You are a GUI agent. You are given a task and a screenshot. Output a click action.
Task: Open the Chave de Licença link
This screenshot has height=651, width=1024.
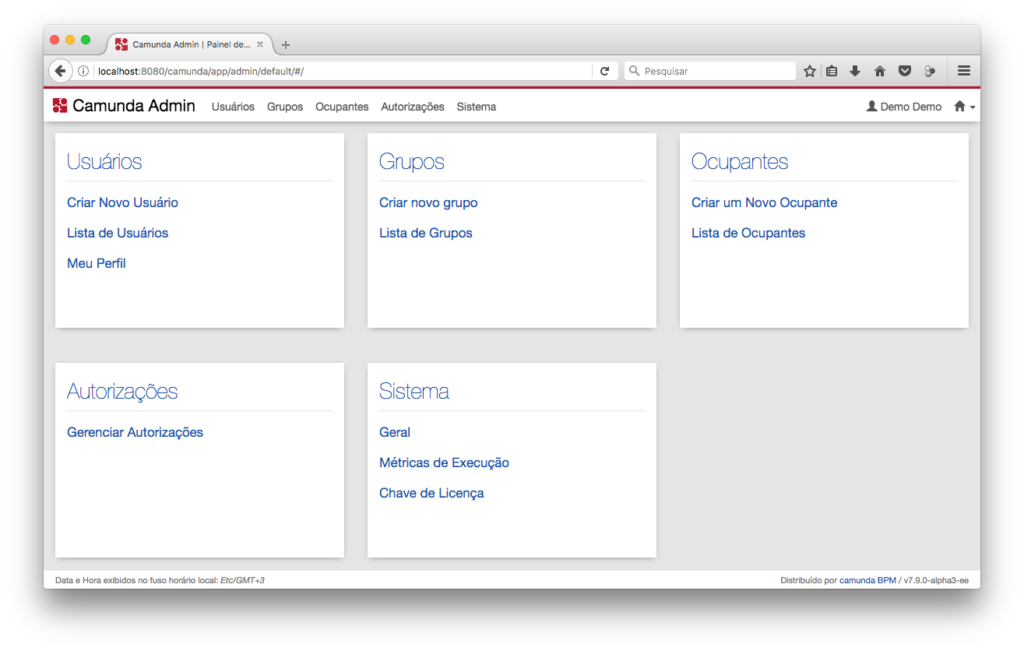431,494
